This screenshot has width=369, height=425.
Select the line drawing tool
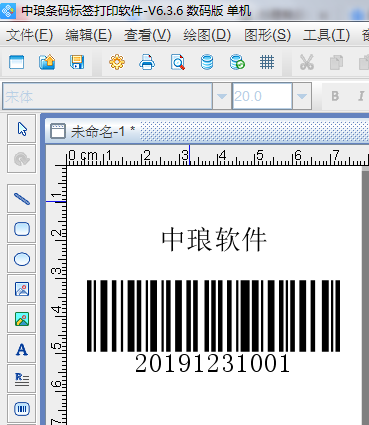point(22,199)
